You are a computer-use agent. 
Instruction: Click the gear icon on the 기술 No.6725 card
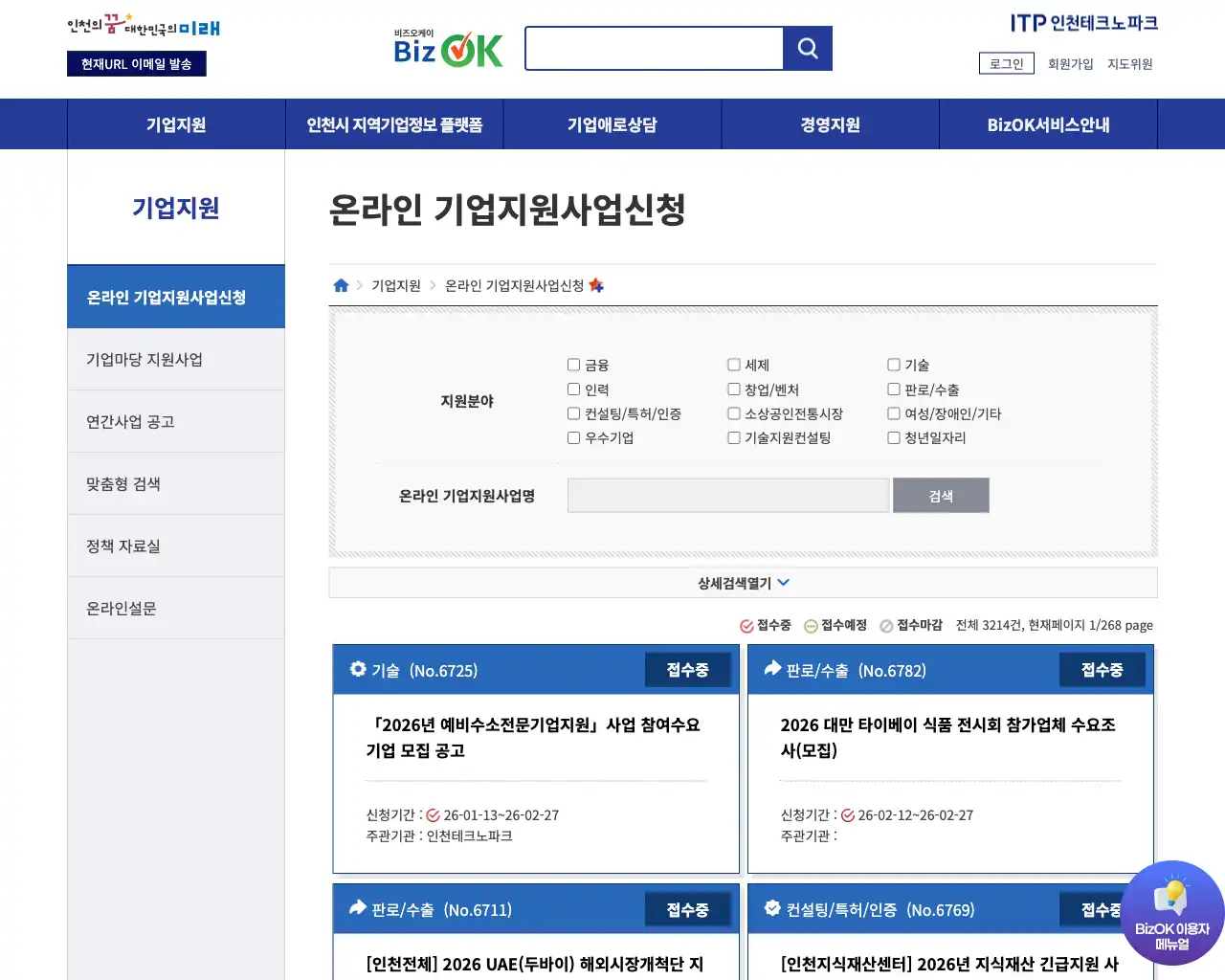[357, 669]
